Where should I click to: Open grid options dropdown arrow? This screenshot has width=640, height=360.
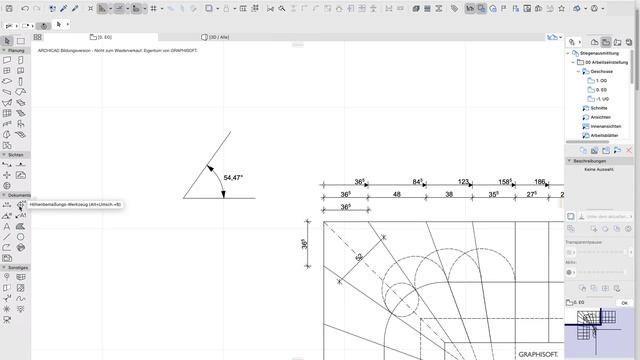(162, 9)
